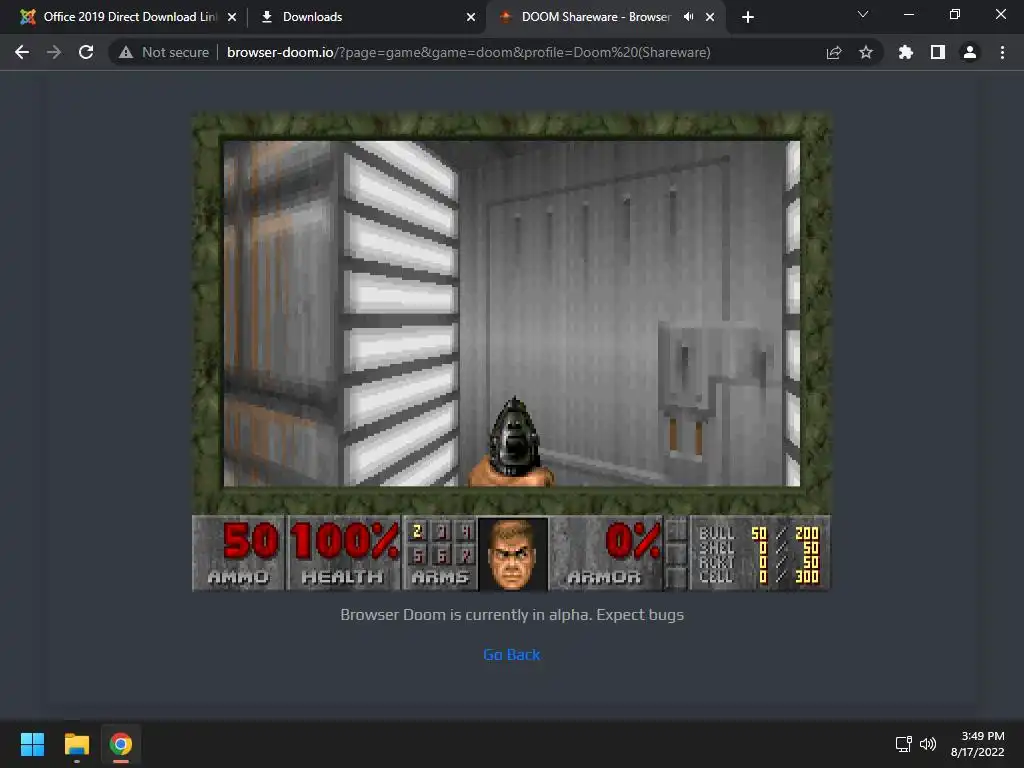The width and height of the screenshot is (1024, 768).
Task: Open the Chrome three-dot menu
Action: pyautogui.click(x=1002, y=52)
